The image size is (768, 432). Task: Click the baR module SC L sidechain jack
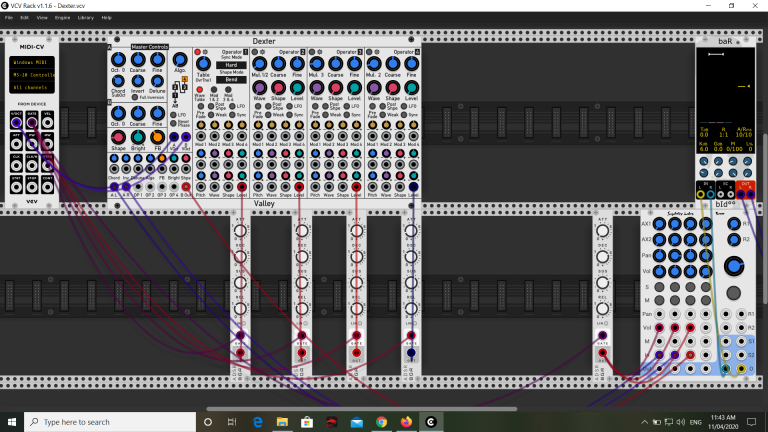(720, 194)
